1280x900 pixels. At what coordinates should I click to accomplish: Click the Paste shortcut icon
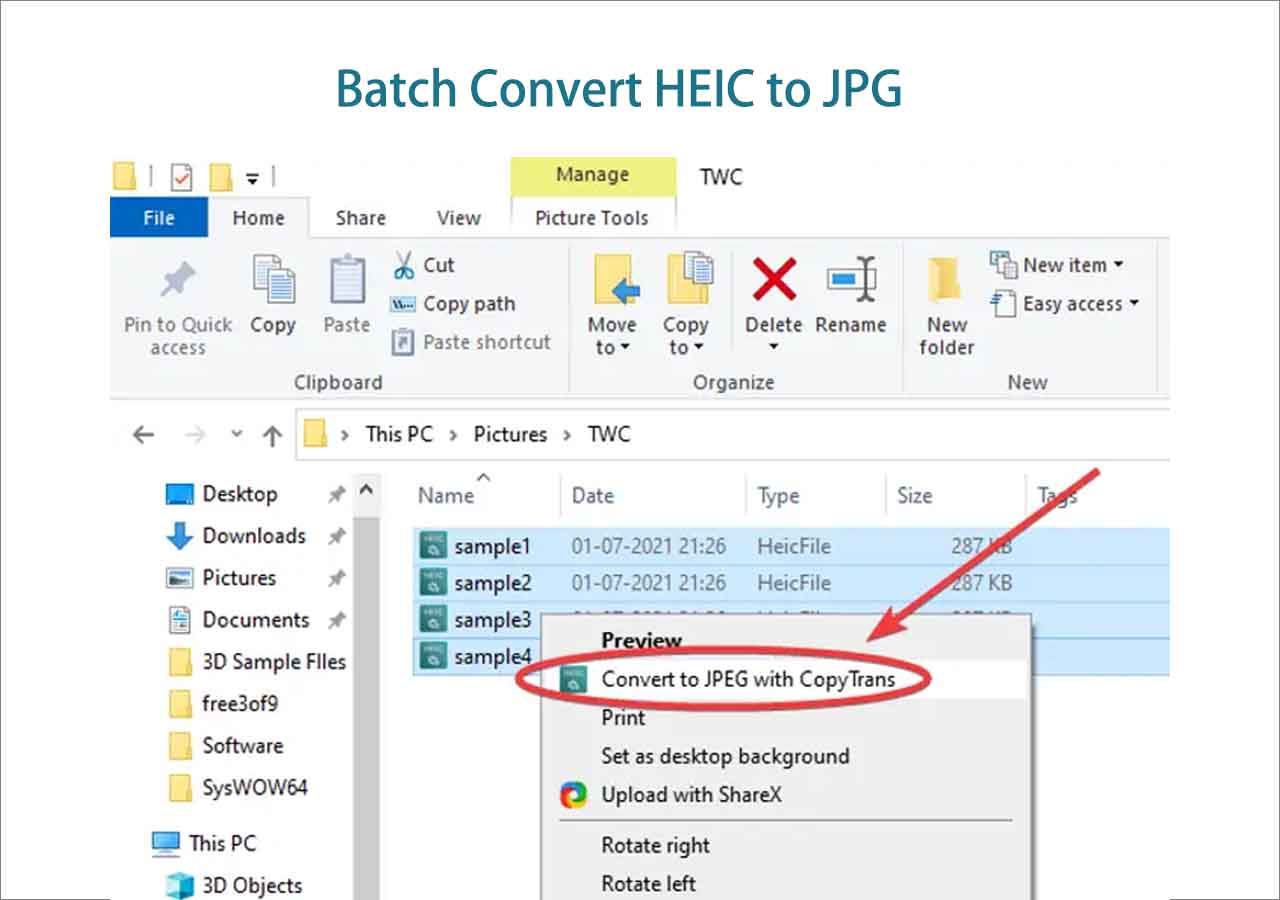click(x=403, y=342)
